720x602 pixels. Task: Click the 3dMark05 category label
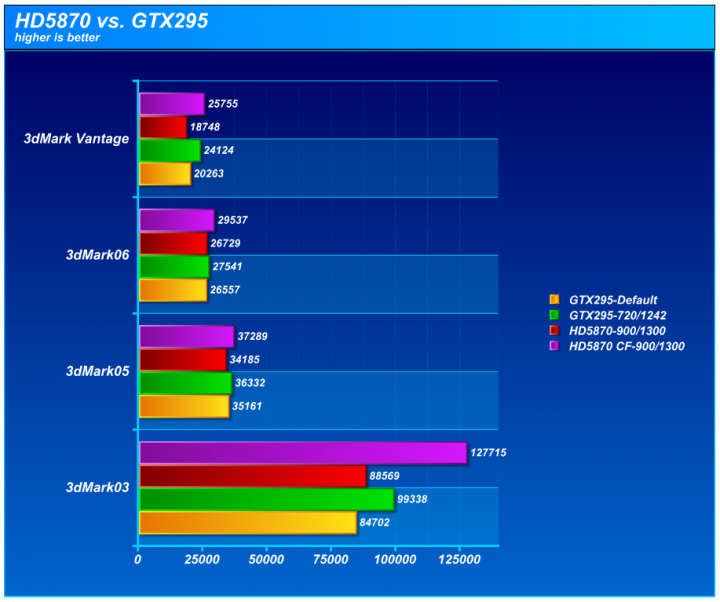tap(98, 371)
